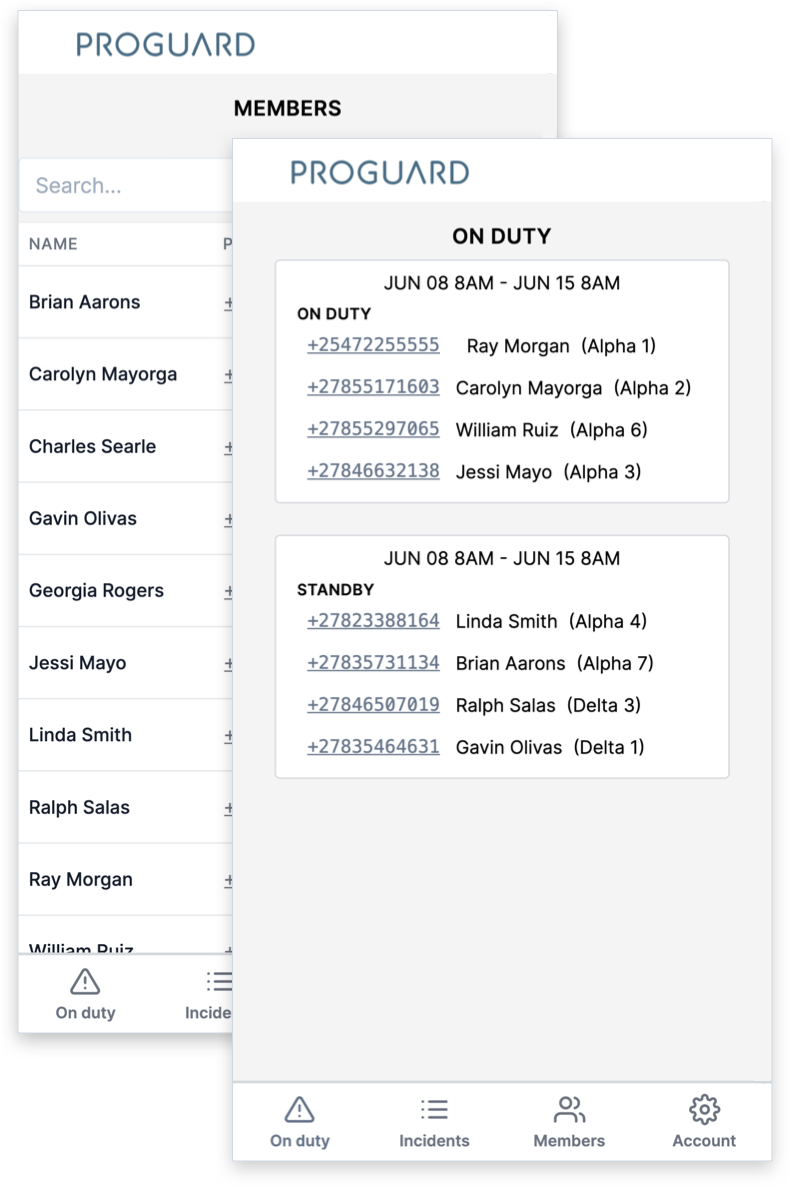Image resolution: width=790 pixels, height=1187 pixels.
Task: Select Carolyn Mayorga row in Members list
Action: [126, 374]
